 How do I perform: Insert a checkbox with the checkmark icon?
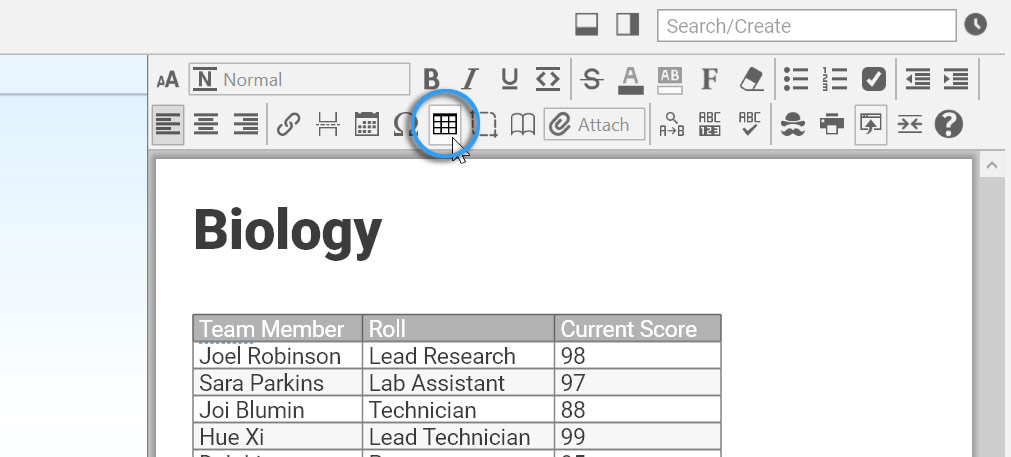pos(873,79)
